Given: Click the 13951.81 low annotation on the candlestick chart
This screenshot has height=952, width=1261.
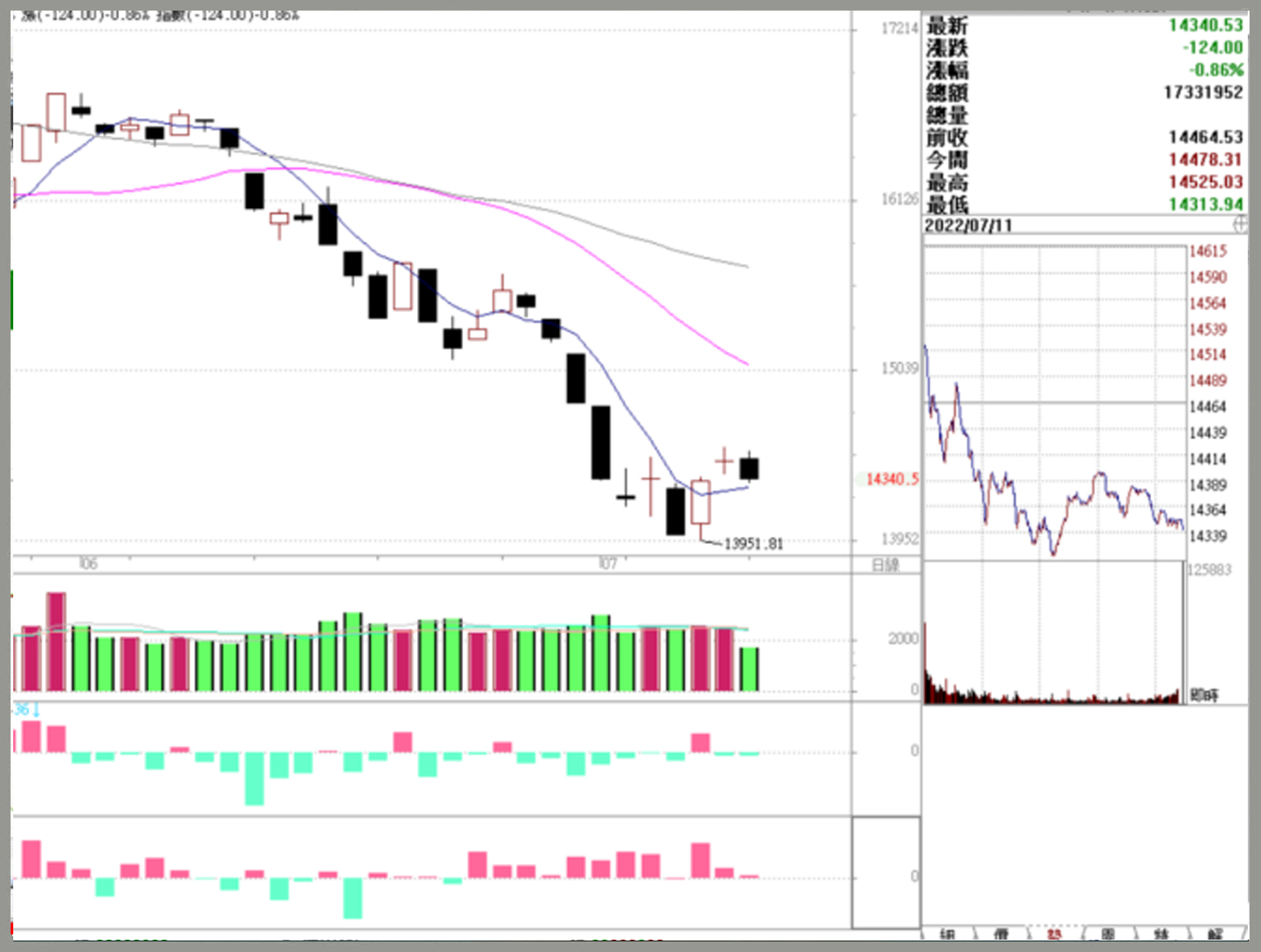Looking at the screenshot, I should (753, 544).
